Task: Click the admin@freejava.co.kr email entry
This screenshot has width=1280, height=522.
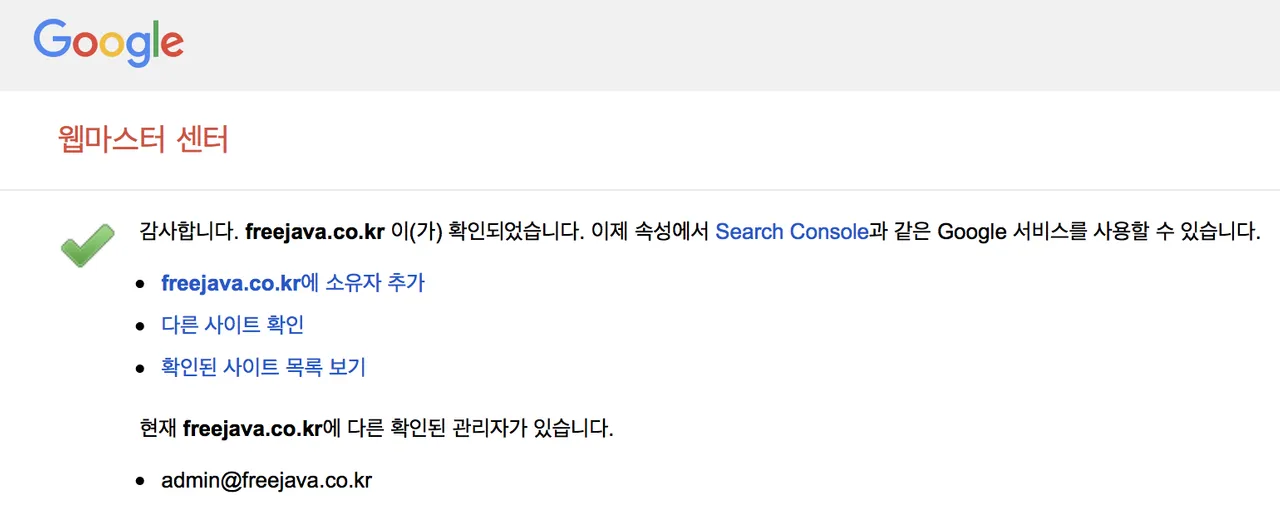Action: 266,480
